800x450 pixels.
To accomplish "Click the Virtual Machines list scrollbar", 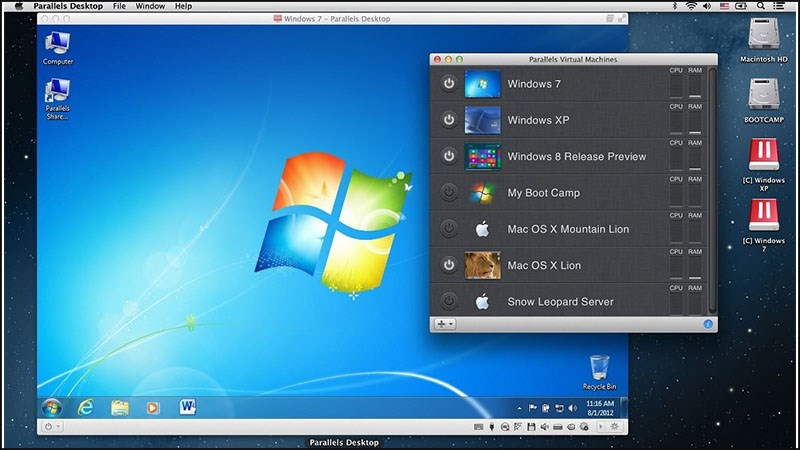I will pos(712,190).
